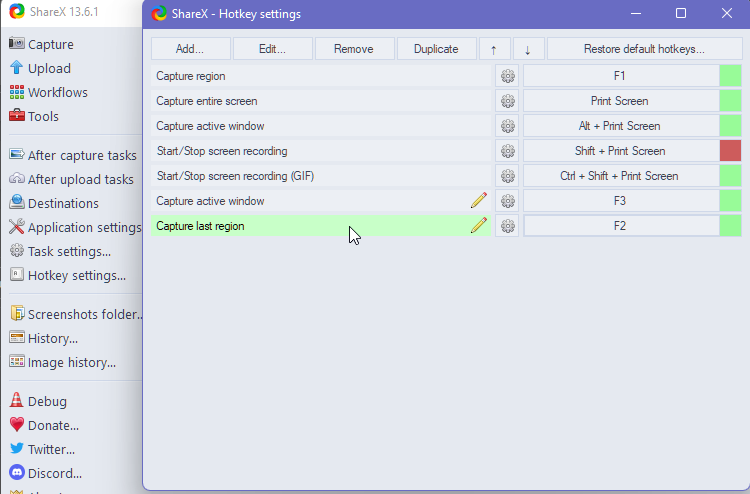Click the green status box beside F2

pyautogui.click(x=730, y=226)
